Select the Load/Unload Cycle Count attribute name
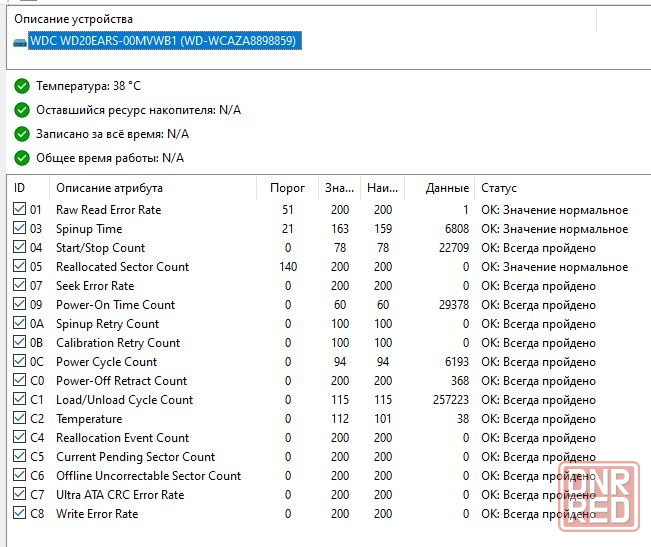The image size is (651, 547). [125, 400]
